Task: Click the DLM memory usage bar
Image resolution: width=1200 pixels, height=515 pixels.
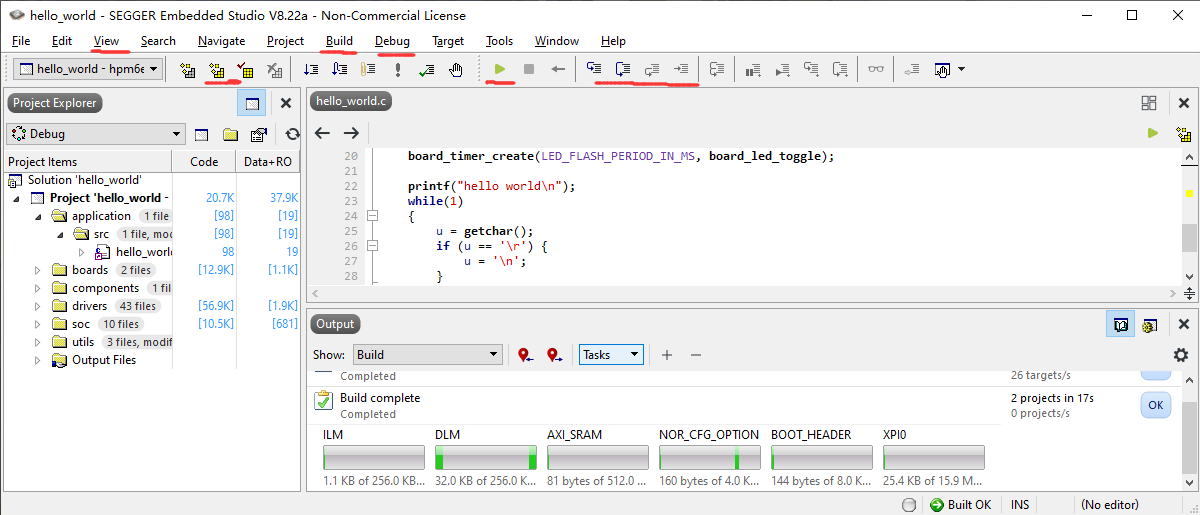Action: pyautogui.click(x=486, y=458)
